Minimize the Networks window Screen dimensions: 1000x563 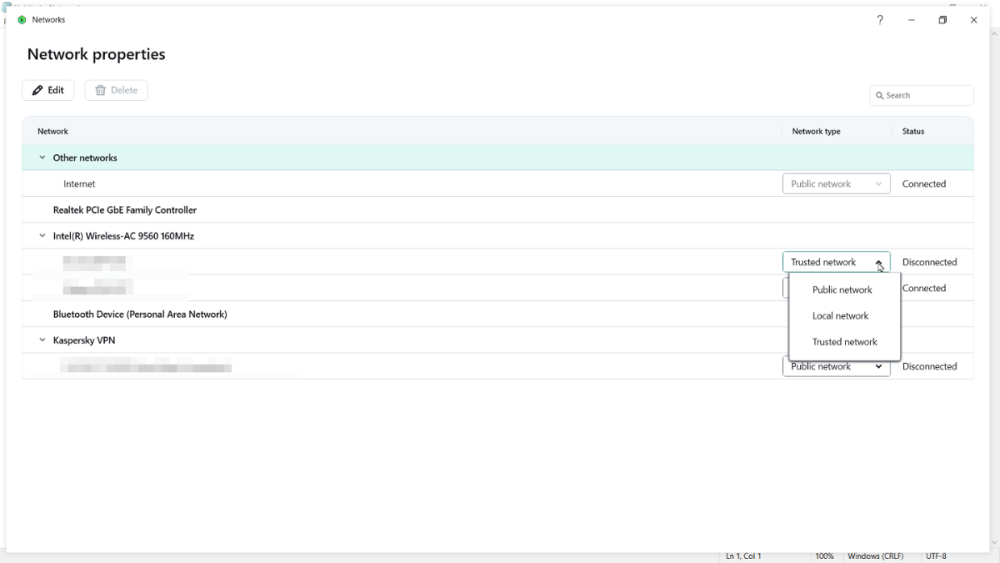(911, 20)
